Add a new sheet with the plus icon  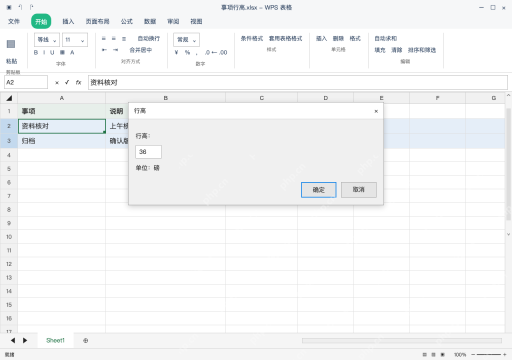(86, 340)
